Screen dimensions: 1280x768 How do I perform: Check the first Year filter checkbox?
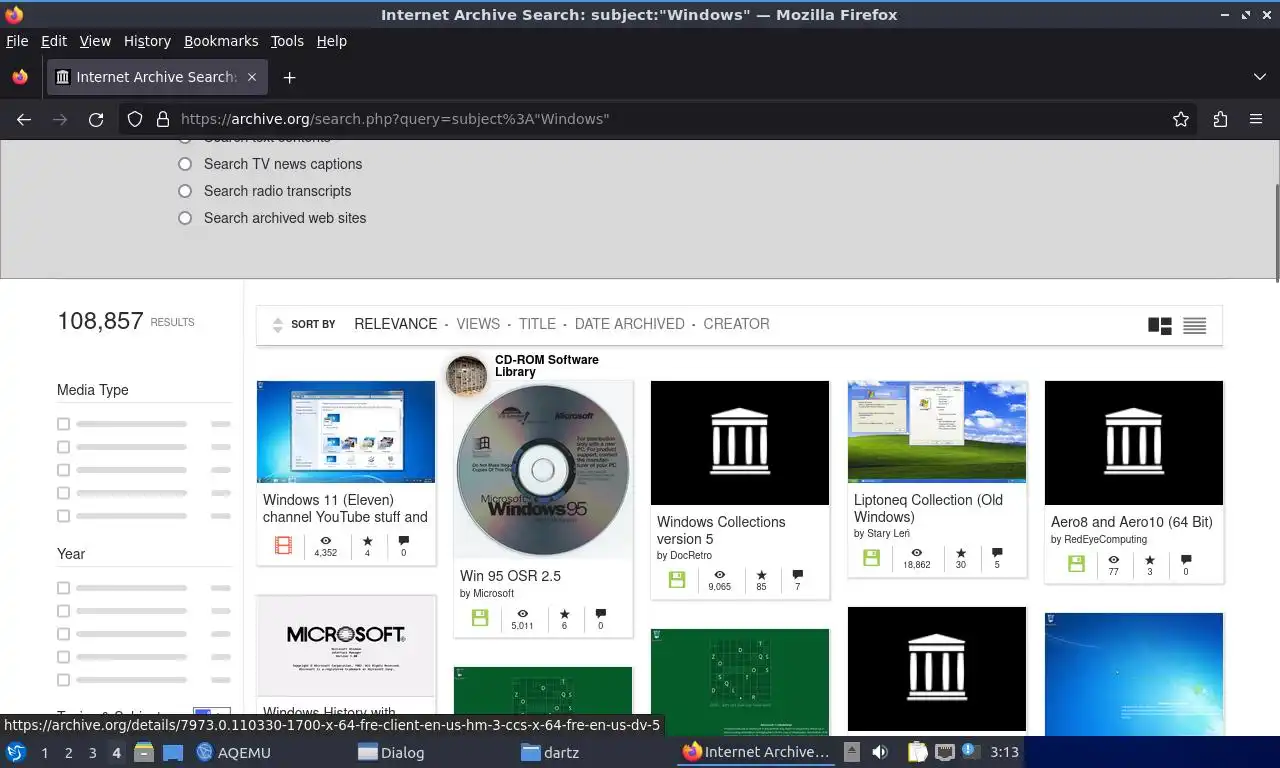tap(64, 588)
